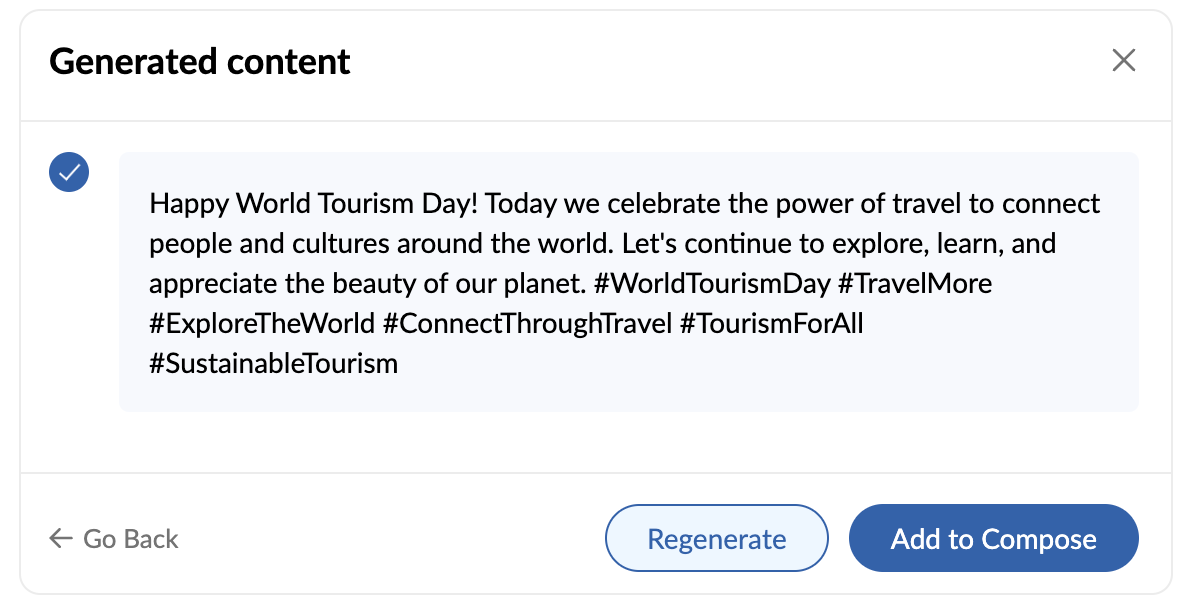1192x604 pixels.
Task: Click the #SustainableTourism hashtag
Action: (x=273, y=364)
